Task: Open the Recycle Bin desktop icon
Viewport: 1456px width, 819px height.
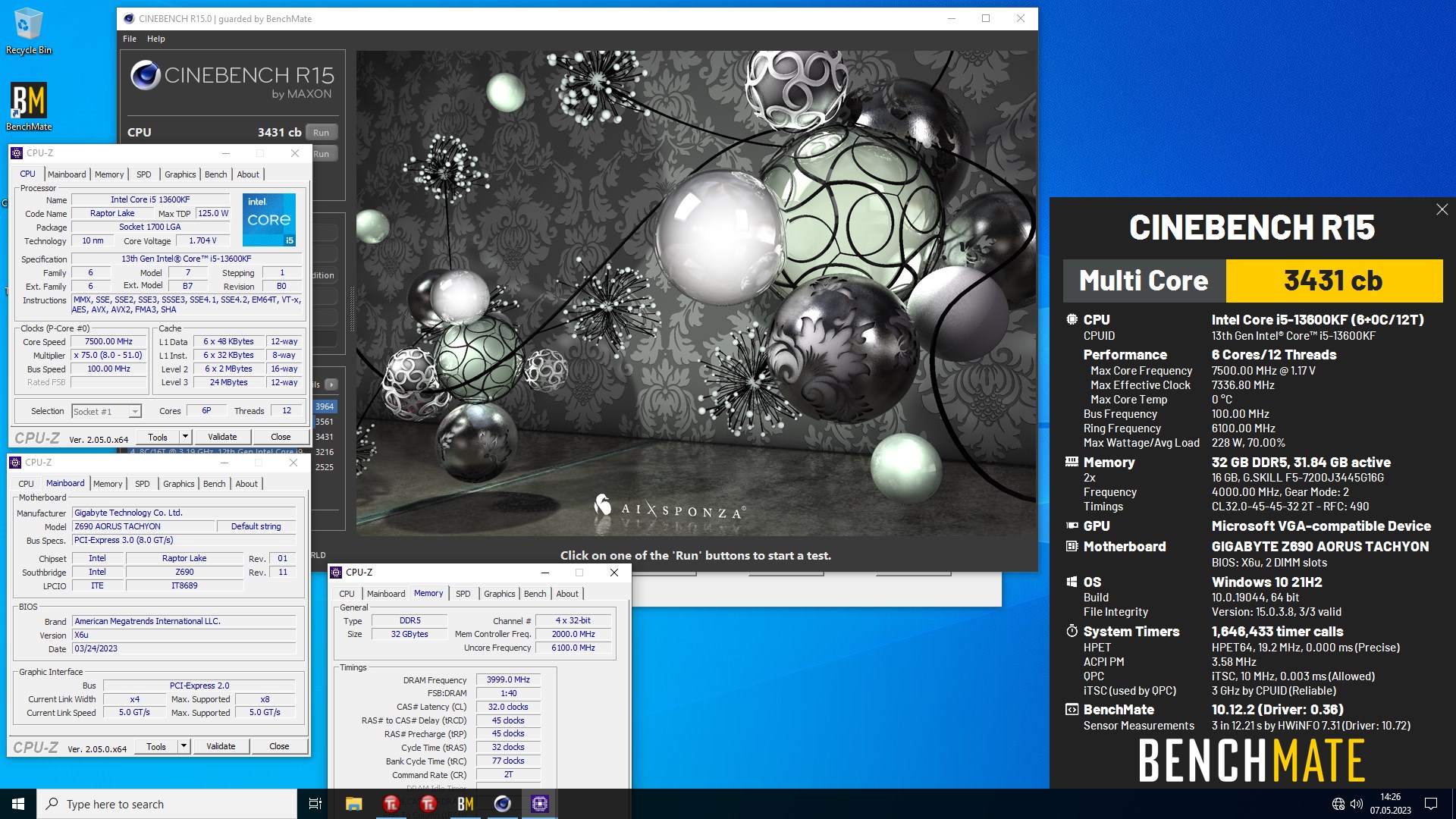Action: pyautogui.click(x=28, y=31)
